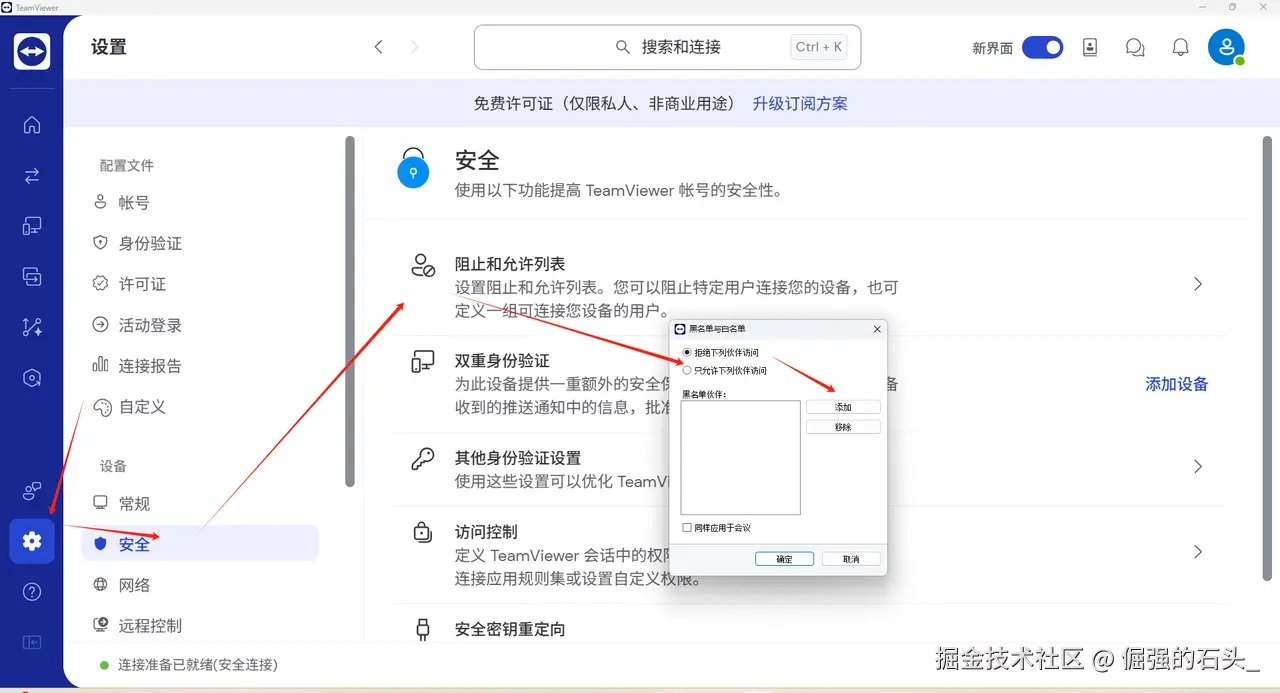Expand the 阻止和允许列表 chevron
This screenshot has height=693, width=1280.
click(1198, 284)
